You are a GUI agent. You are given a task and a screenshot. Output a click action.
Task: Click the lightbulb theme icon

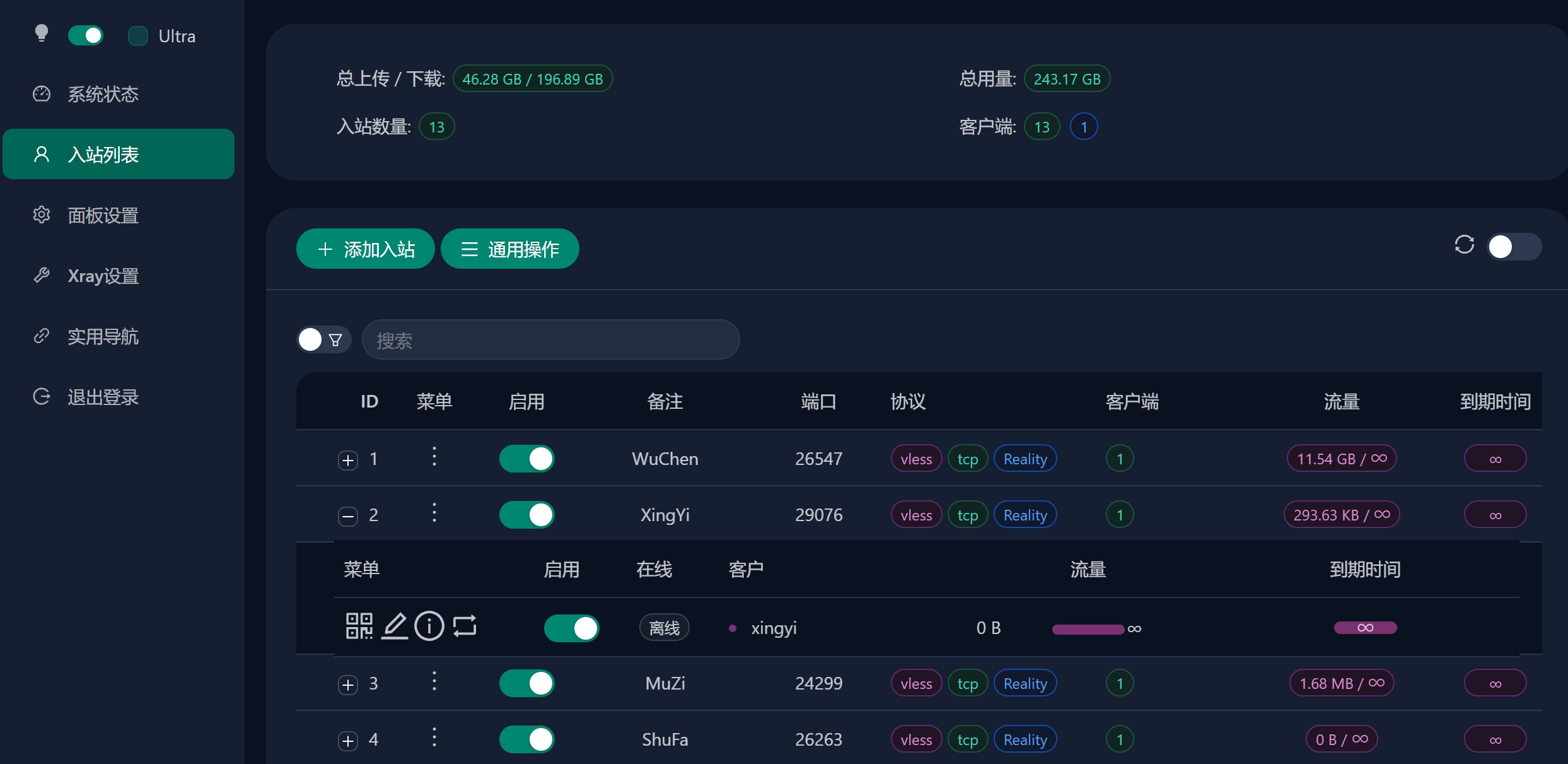tap(42, 33)
